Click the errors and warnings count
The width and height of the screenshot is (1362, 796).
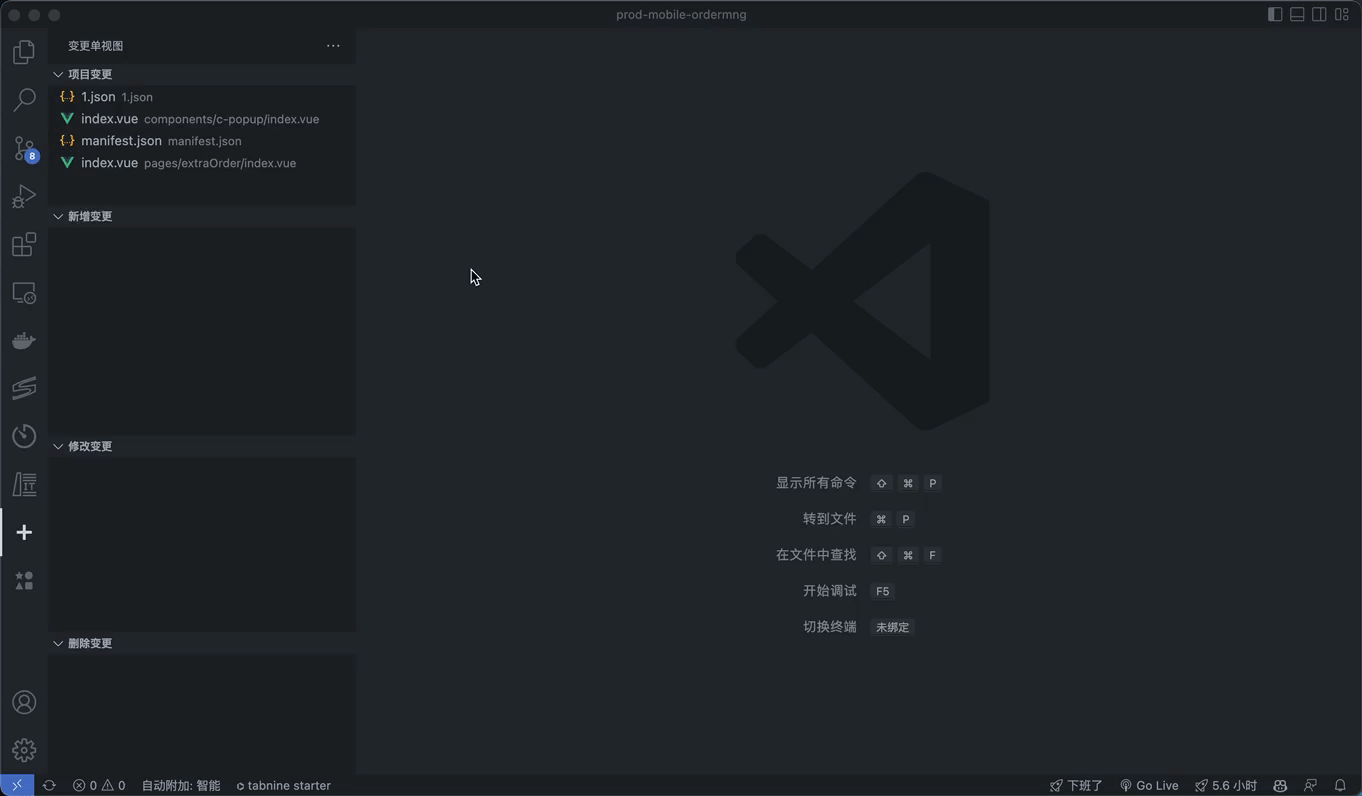point(99,785)
